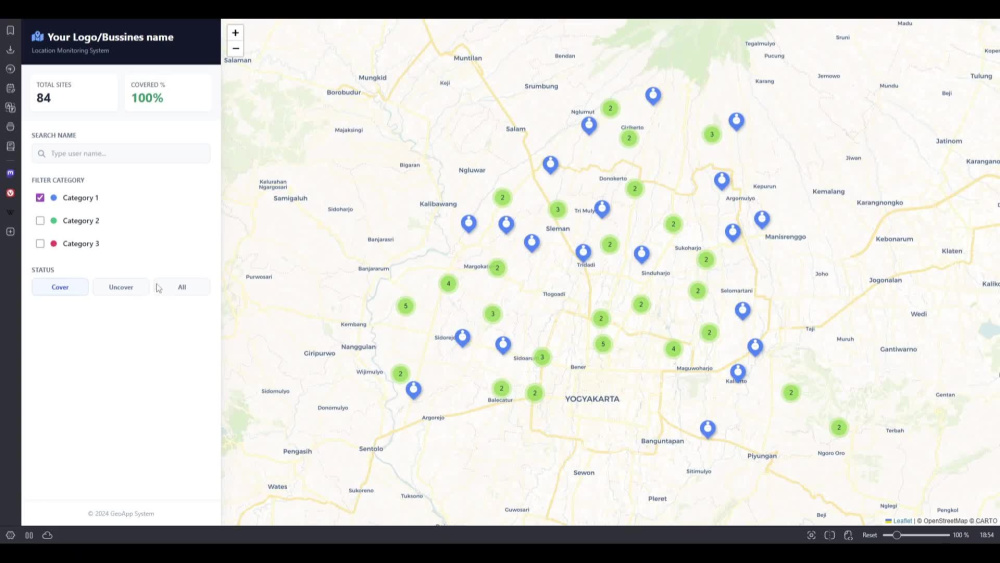Click the Covered 100% card
Screen dimensions: 1000x563
coord(168,92)
